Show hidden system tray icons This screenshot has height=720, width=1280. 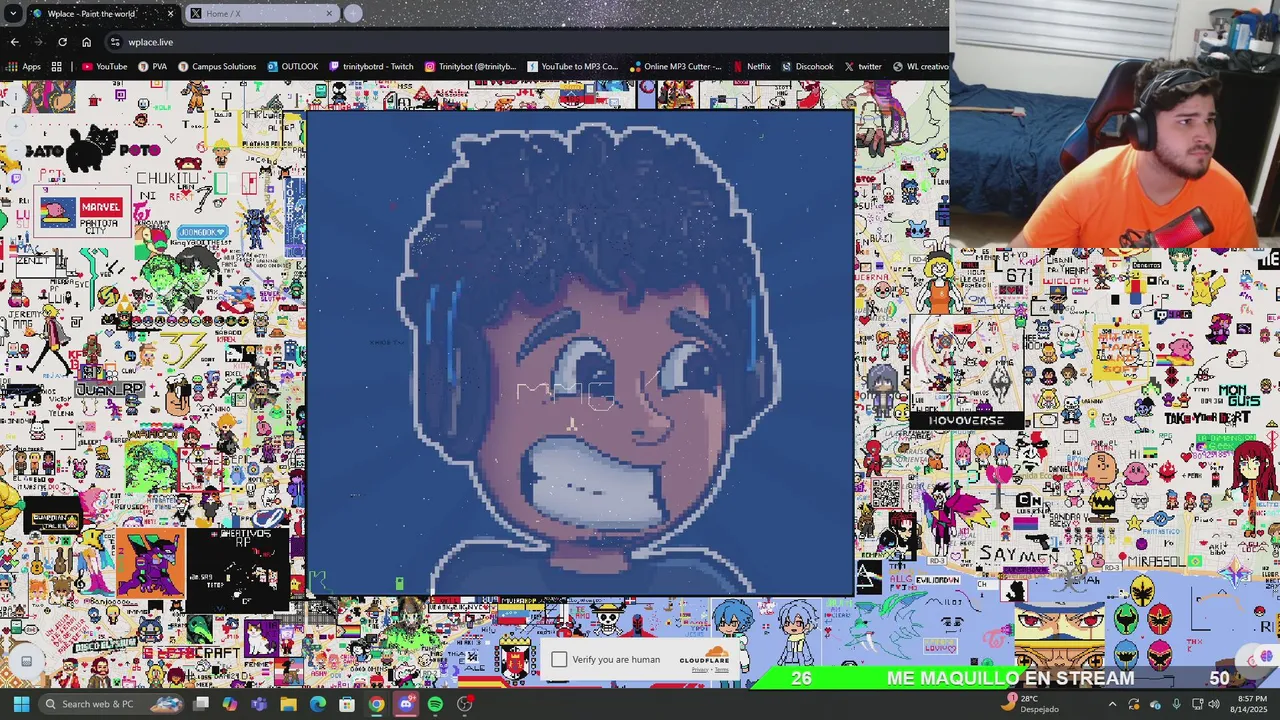click(x=1112, y=704)
